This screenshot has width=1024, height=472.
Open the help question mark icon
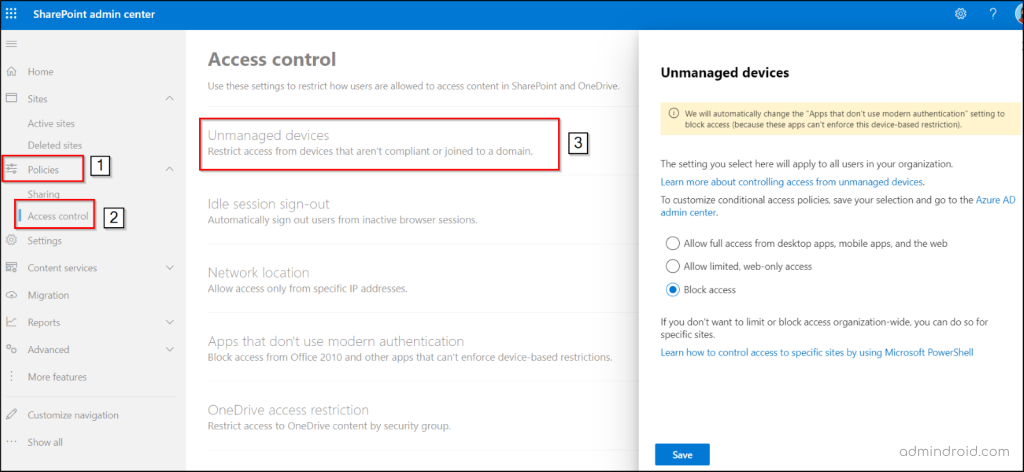tap(993, 14)
